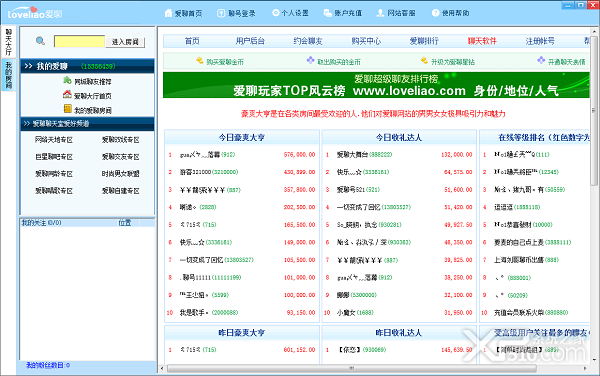Click user 游客321000 (3210000)
Viewport: 600px width, 376px height.
(209, 172)
